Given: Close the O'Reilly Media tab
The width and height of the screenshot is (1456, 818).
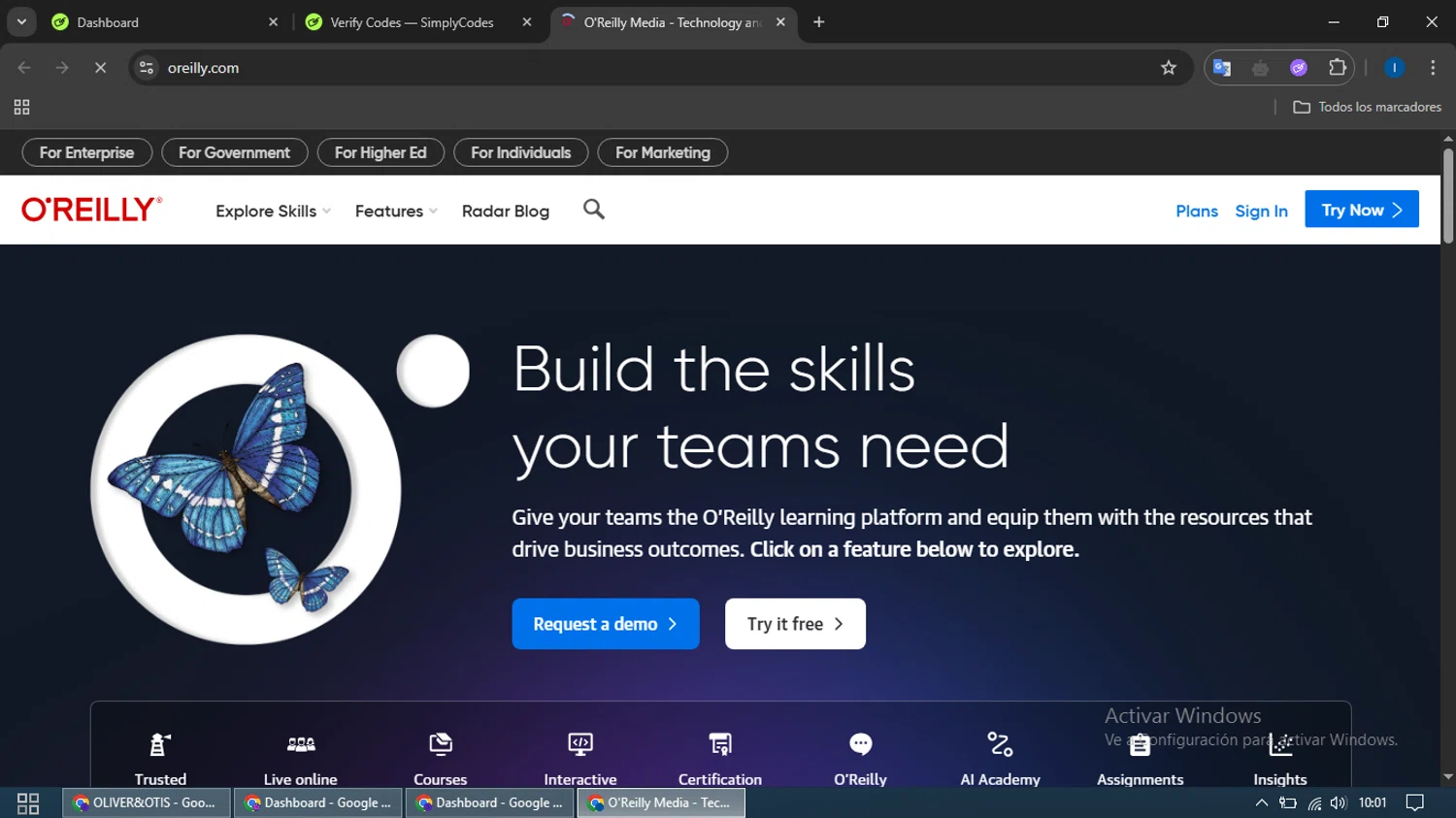Looking at the screenshot, I should click(780, 22).
